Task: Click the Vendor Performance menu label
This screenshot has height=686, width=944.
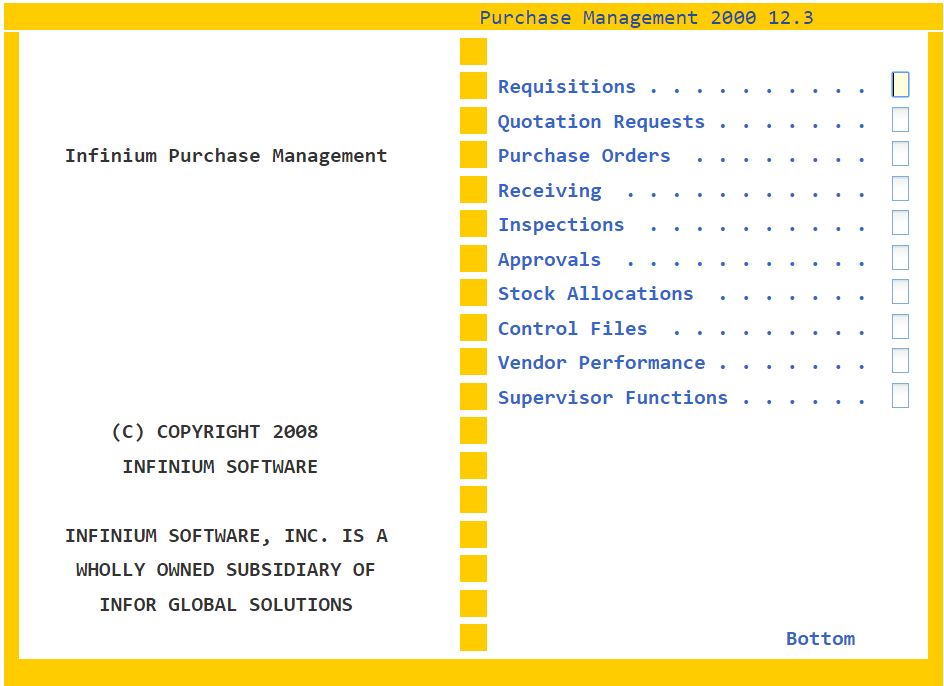Action: (601, 363)
